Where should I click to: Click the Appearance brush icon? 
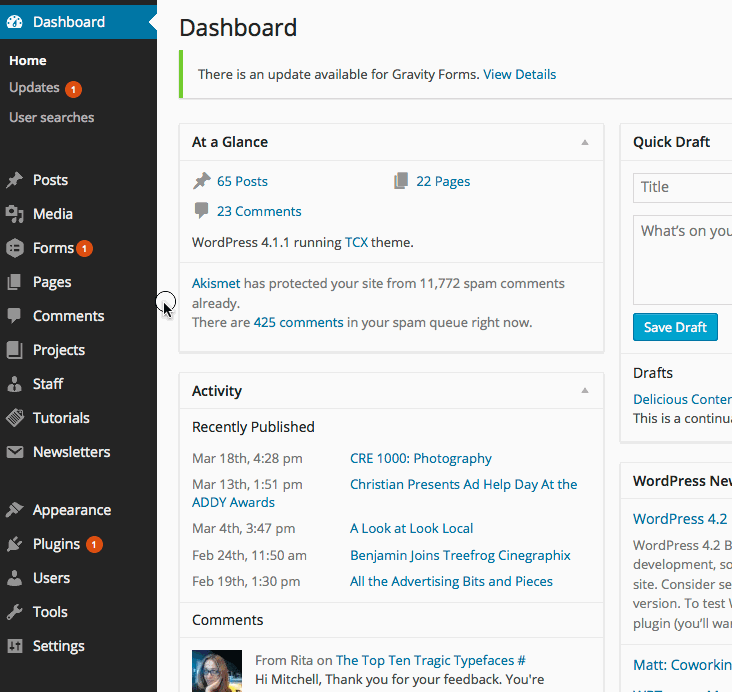tap(14, 510)
